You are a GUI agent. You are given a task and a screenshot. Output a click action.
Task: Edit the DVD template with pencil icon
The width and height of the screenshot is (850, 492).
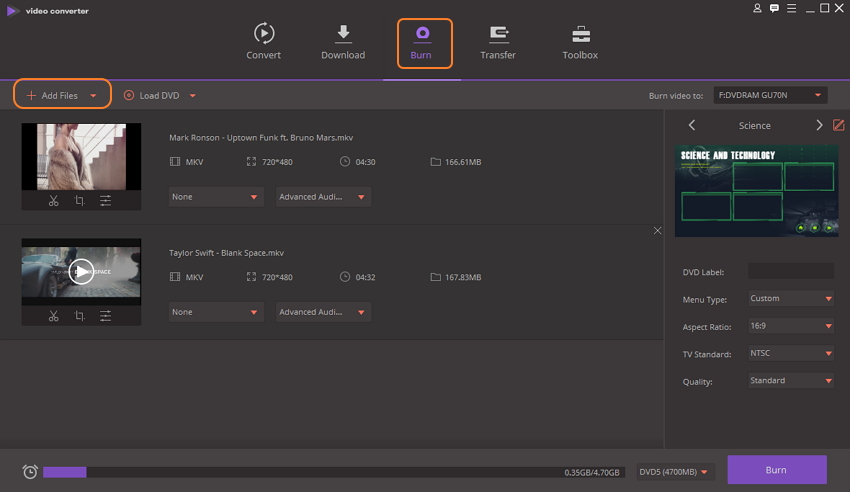pos(838,125)
